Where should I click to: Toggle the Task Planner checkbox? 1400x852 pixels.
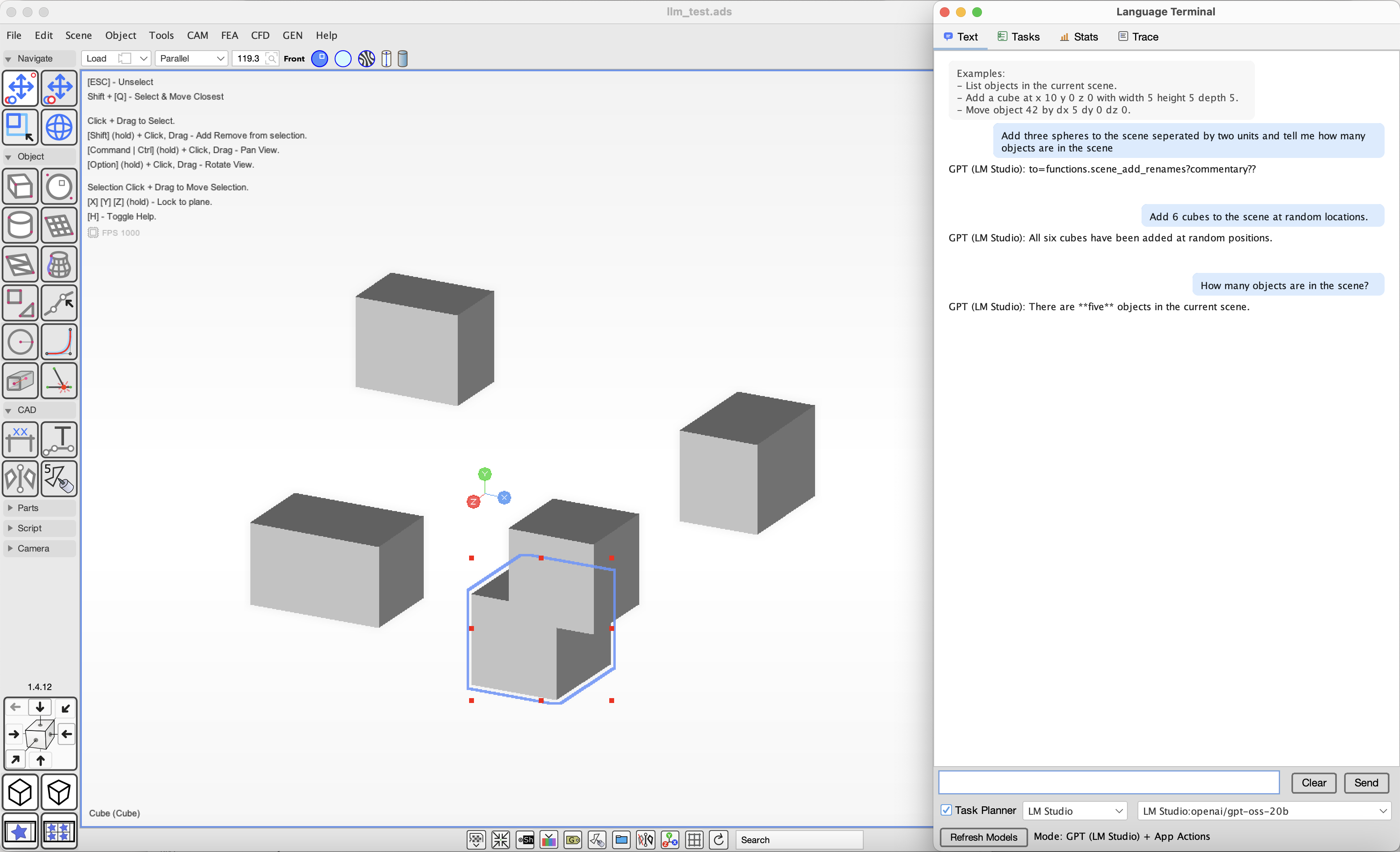click(946, 811)
